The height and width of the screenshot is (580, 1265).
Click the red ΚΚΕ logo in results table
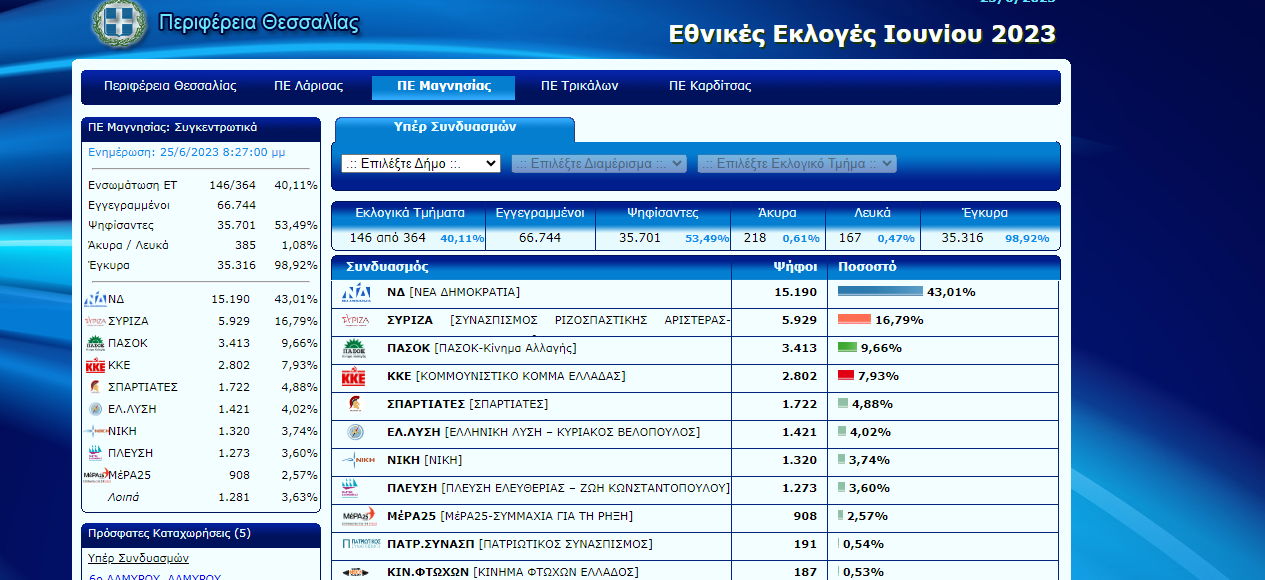pos(354,377)
